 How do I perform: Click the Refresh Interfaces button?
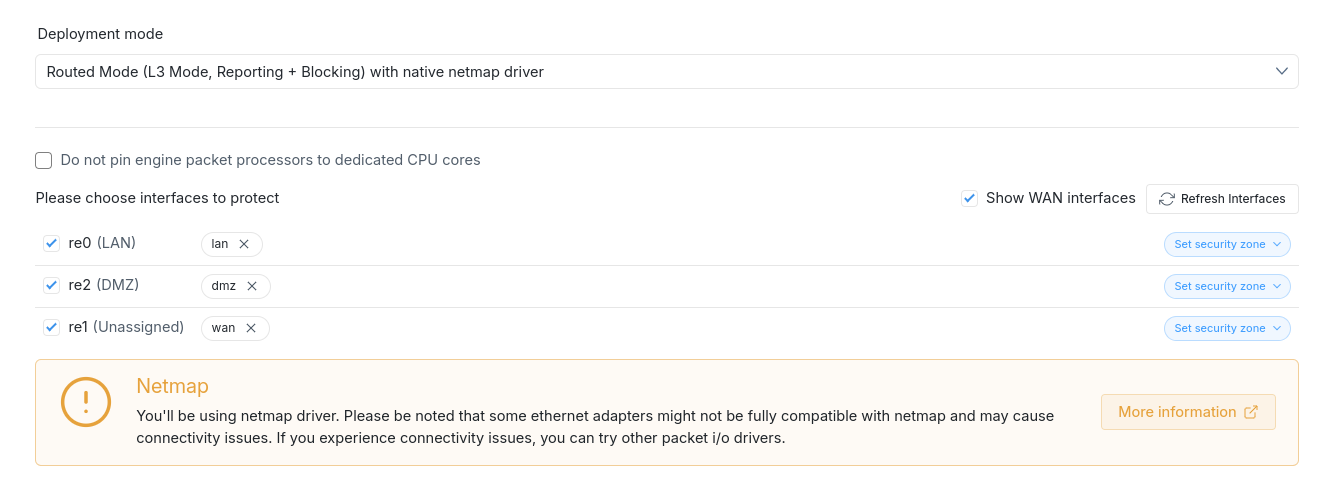point(1222,199)
